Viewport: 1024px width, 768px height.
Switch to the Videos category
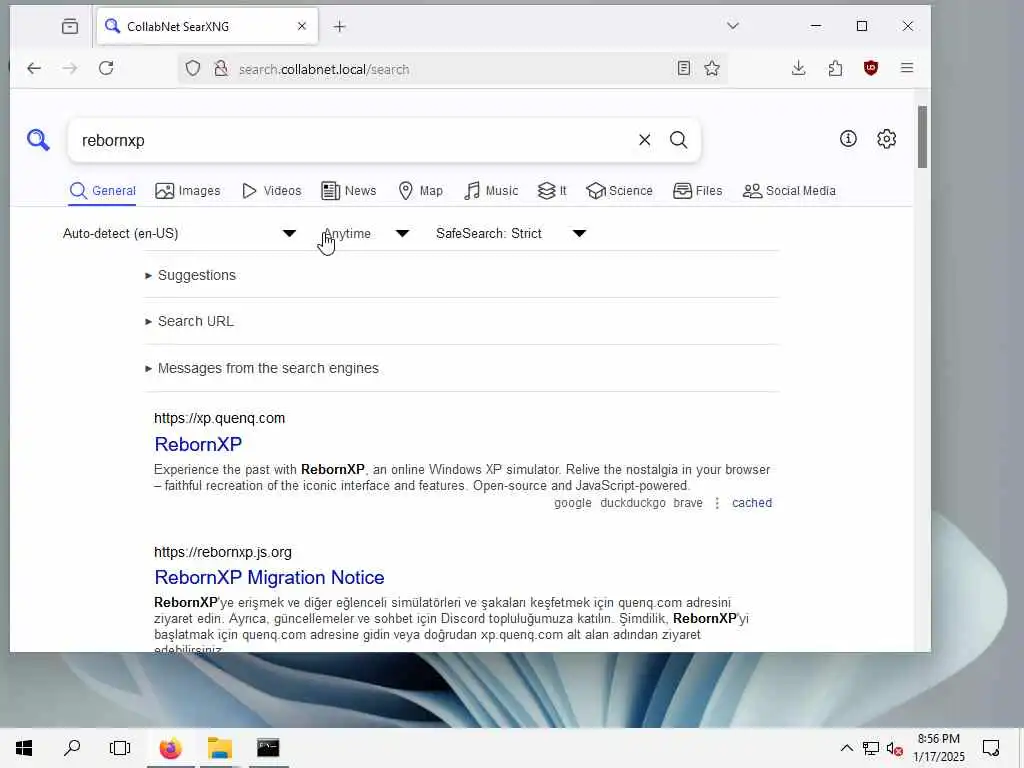pyautogui.click(x=271, y=191)
